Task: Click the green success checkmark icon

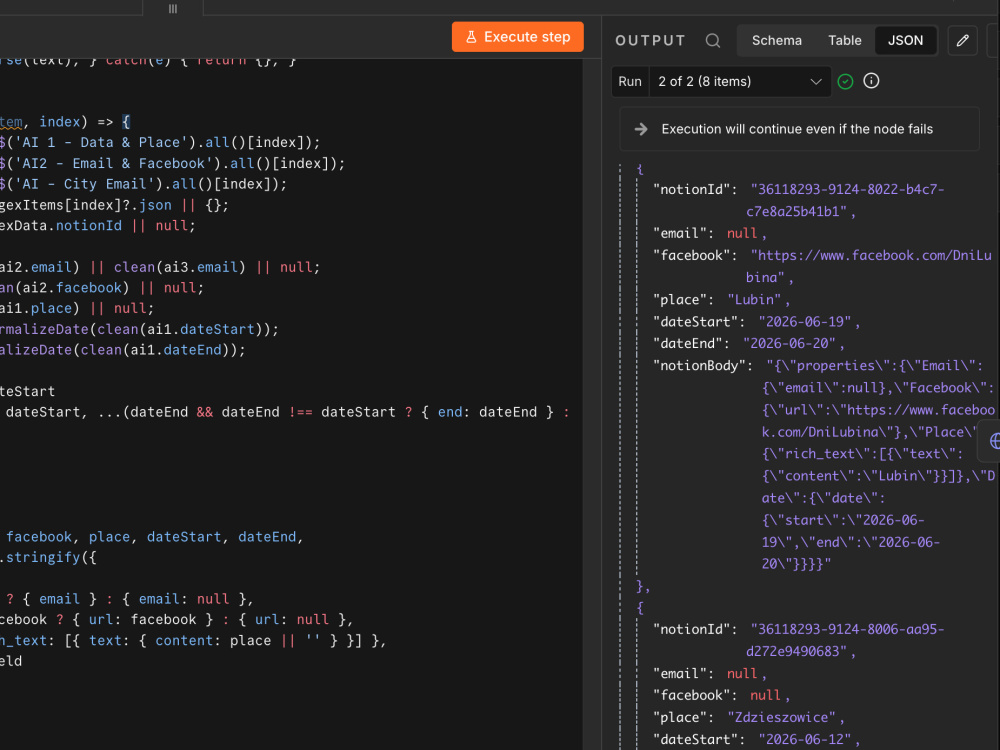Action: (x=845, y=82)
